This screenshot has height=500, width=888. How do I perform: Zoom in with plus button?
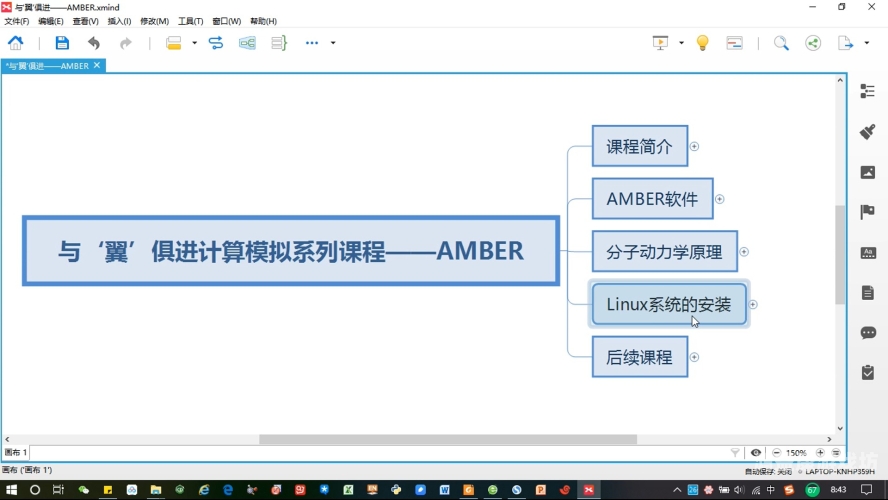click(x=820, y=452)
